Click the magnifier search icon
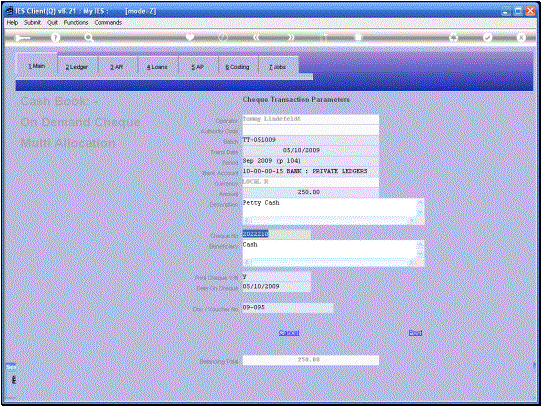This screenshot has height=406, width=541. pos(89,38)
